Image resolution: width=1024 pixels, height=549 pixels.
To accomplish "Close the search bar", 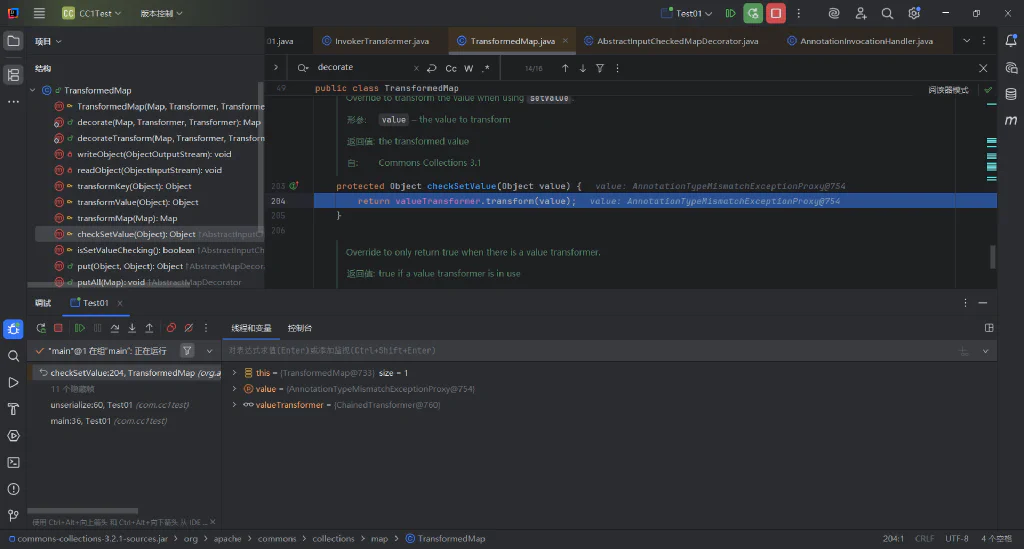I will [x=983, y=68].
